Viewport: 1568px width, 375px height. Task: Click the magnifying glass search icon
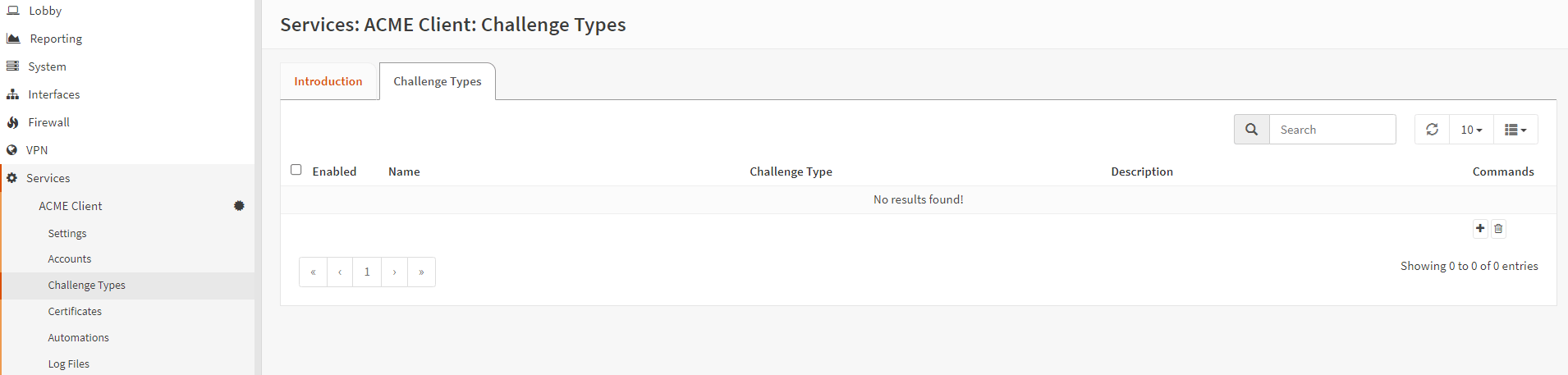pyautogui.click(x=1251, y=130)
